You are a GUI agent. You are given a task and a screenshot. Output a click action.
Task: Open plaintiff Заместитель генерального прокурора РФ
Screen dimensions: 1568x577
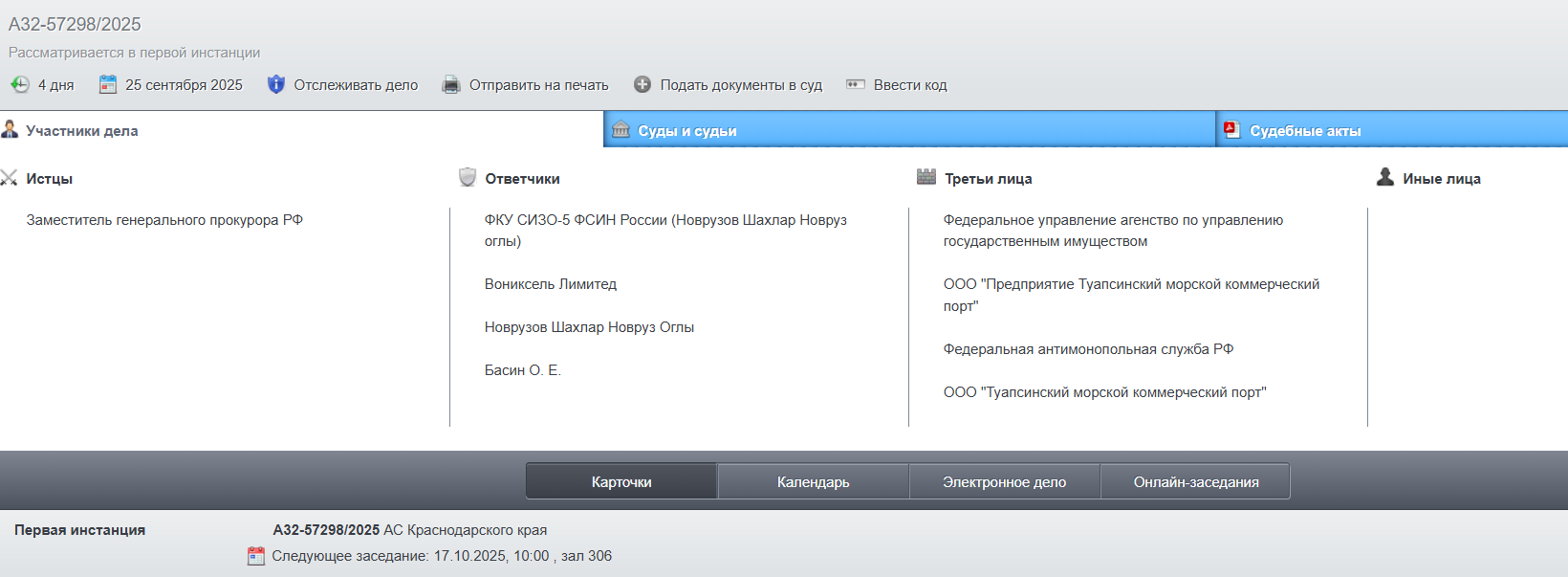[x=164, y=220]
